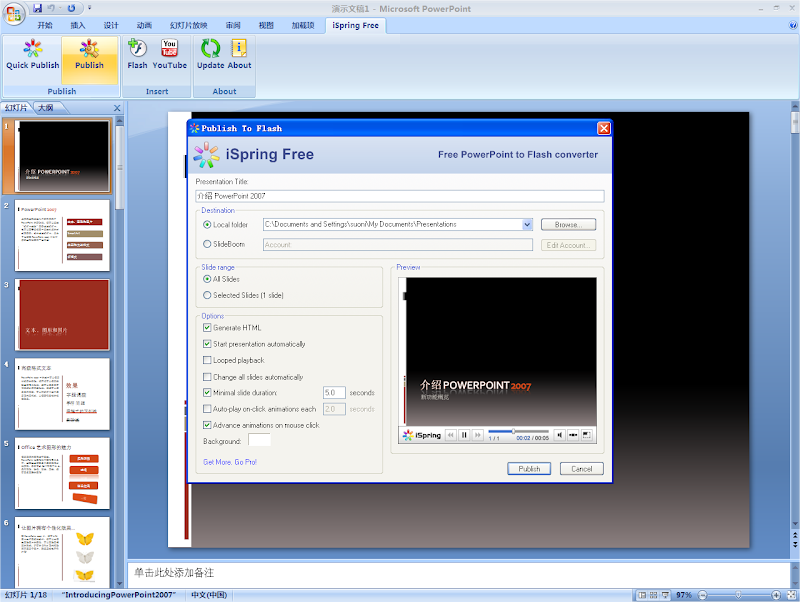Click the Minimal slide duration seconds field
This screenshot has width=800, height=602.
click(334, 393)
